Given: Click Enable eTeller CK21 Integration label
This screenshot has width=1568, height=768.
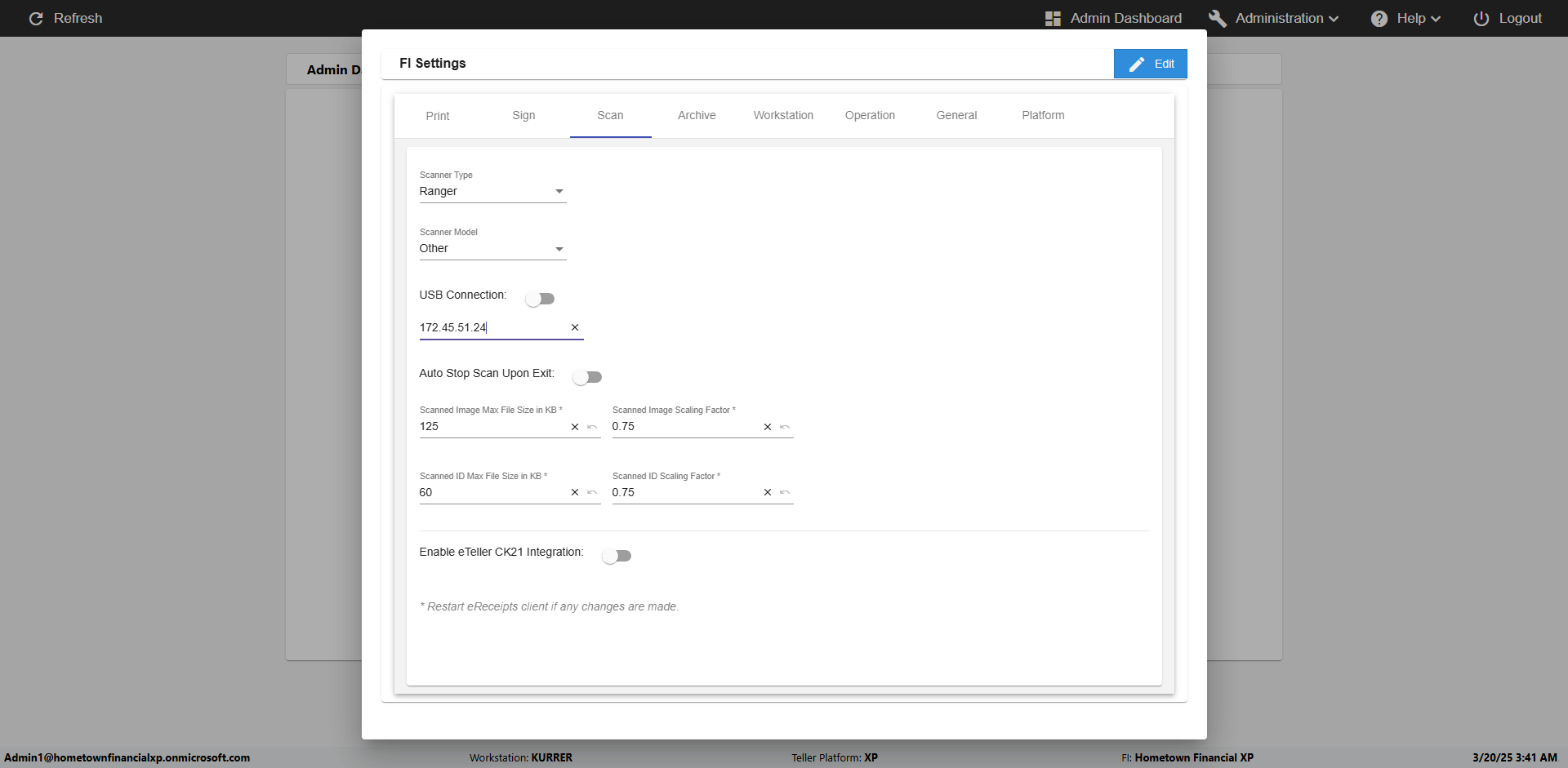Looking at the screenshot, I should [501, 552].
